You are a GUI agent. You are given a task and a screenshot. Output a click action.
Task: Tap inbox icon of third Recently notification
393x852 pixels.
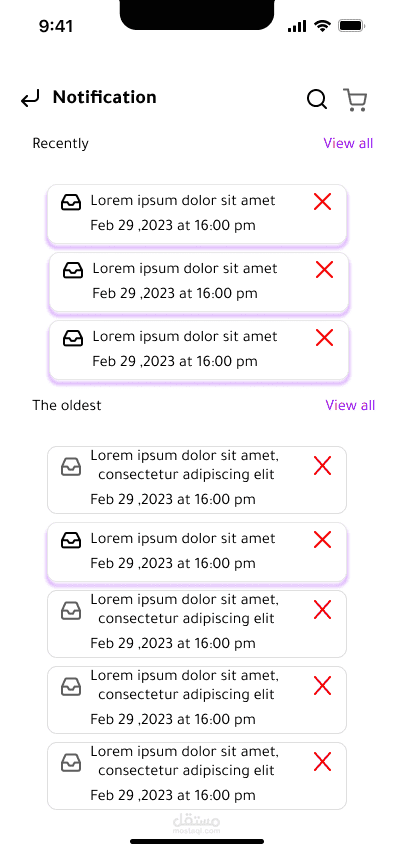click(x=73, y=338)
